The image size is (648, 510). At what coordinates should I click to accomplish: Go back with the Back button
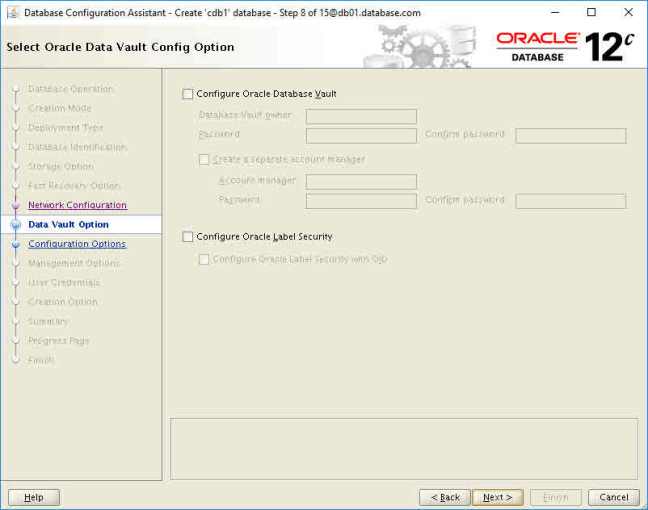point(444,497)
